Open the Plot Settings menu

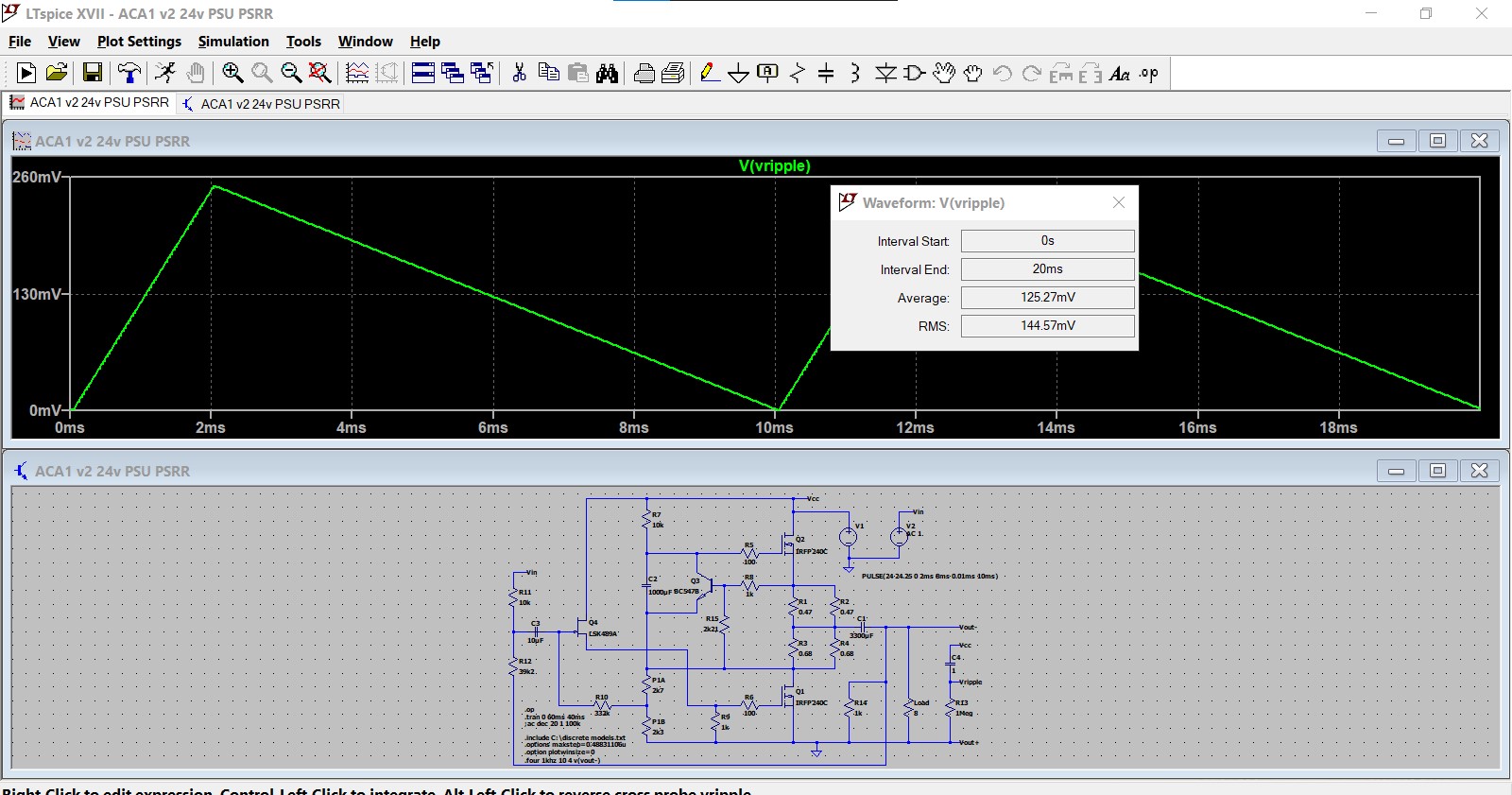point(139,42)
